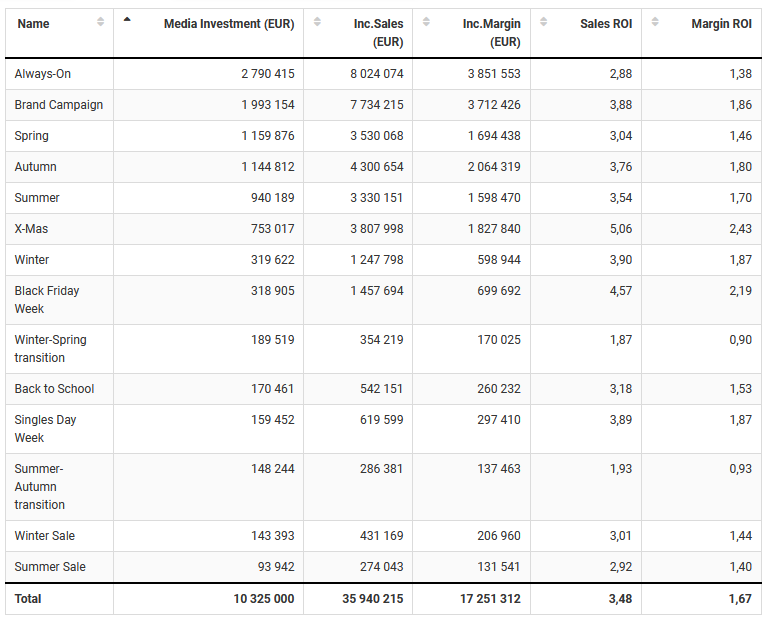Image resolution: width=770 pixels, height=617 pixels.
Task: Select the Always-On row name
Action: pos(43,74)
